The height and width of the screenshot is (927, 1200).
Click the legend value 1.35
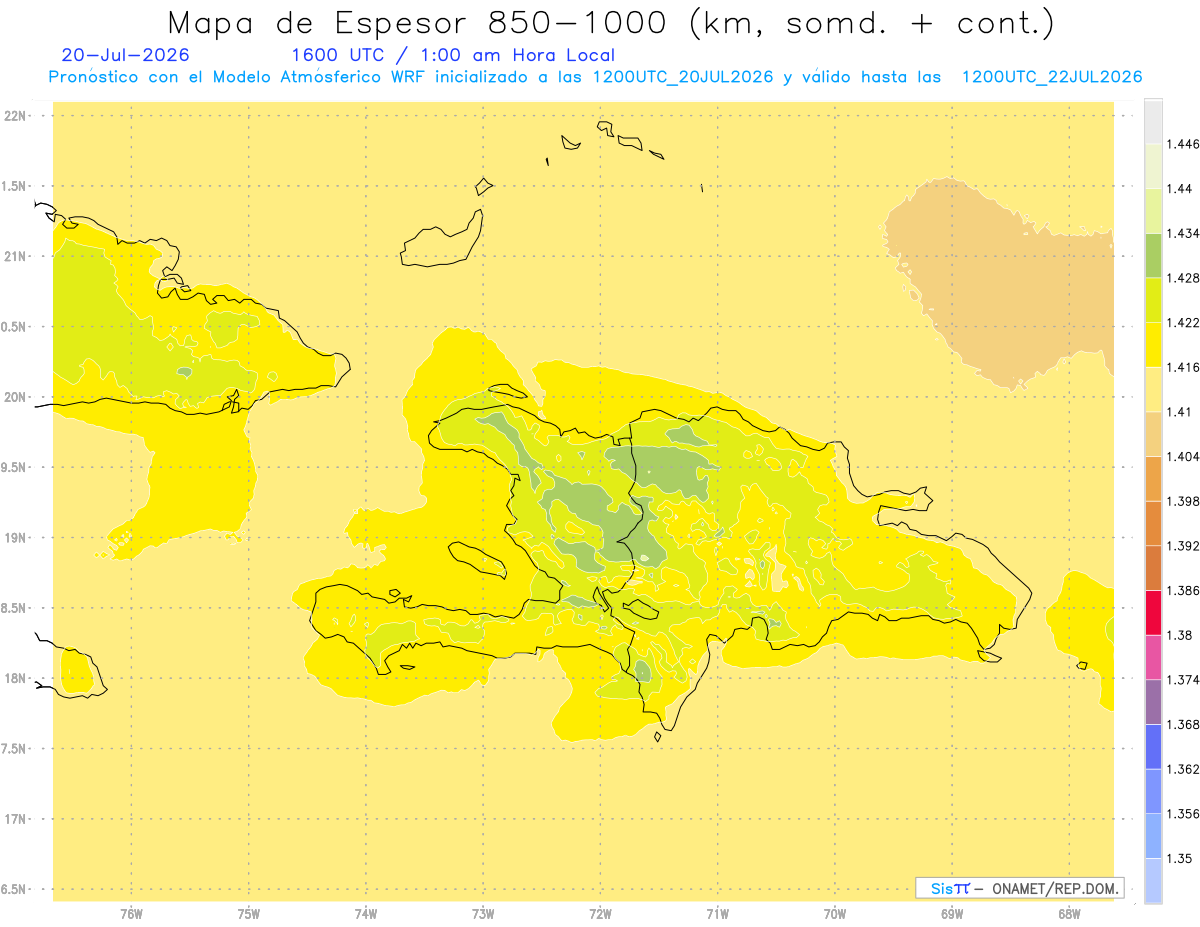coord(1180,858)
